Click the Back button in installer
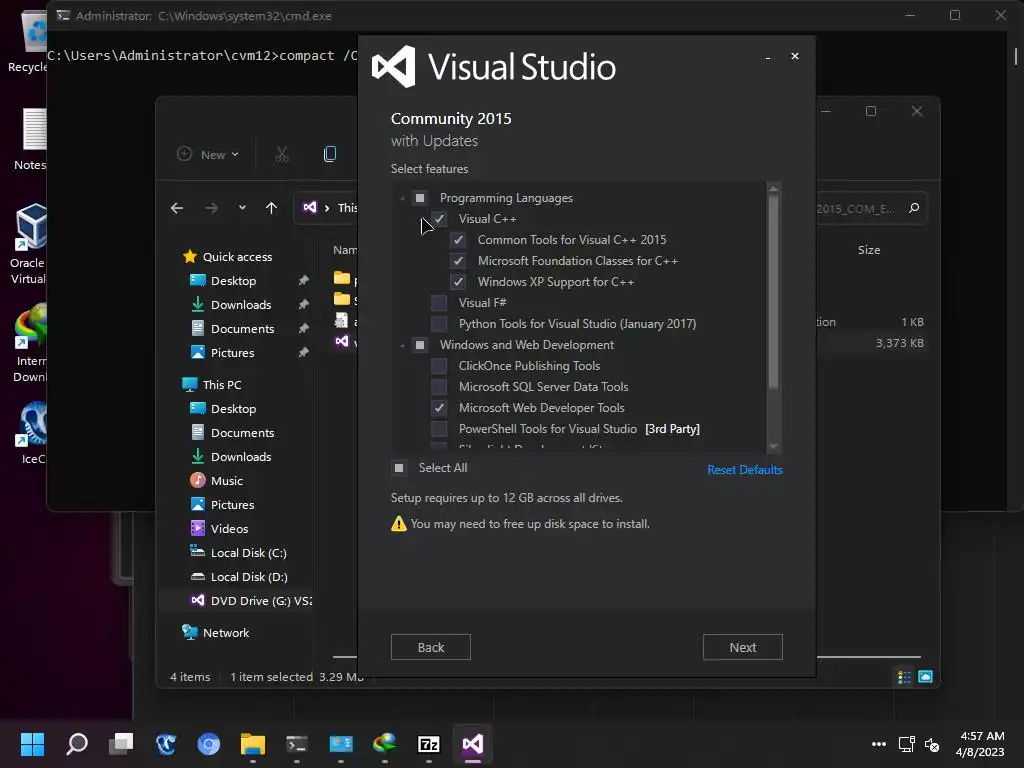The image size is (1024, 768). click(x=430, y=647)
